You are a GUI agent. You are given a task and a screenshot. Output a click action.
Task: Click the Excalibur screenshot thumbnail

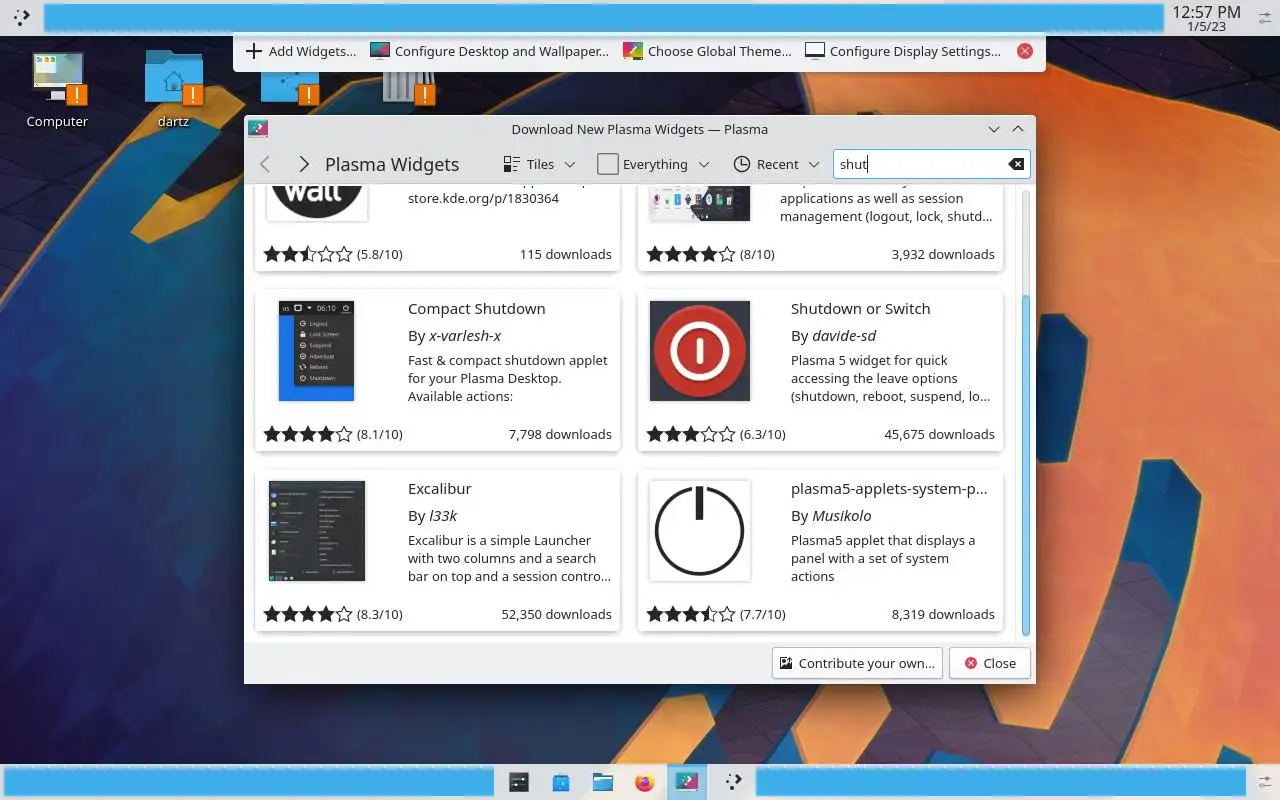[x=317, y=531]
